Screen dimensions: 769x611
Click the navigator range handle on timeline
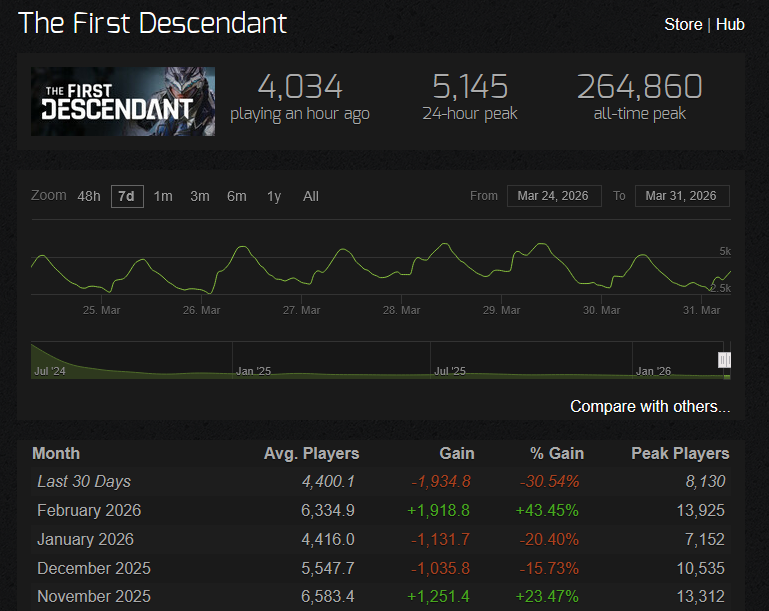pyautogui.click(x=724, y=360)
